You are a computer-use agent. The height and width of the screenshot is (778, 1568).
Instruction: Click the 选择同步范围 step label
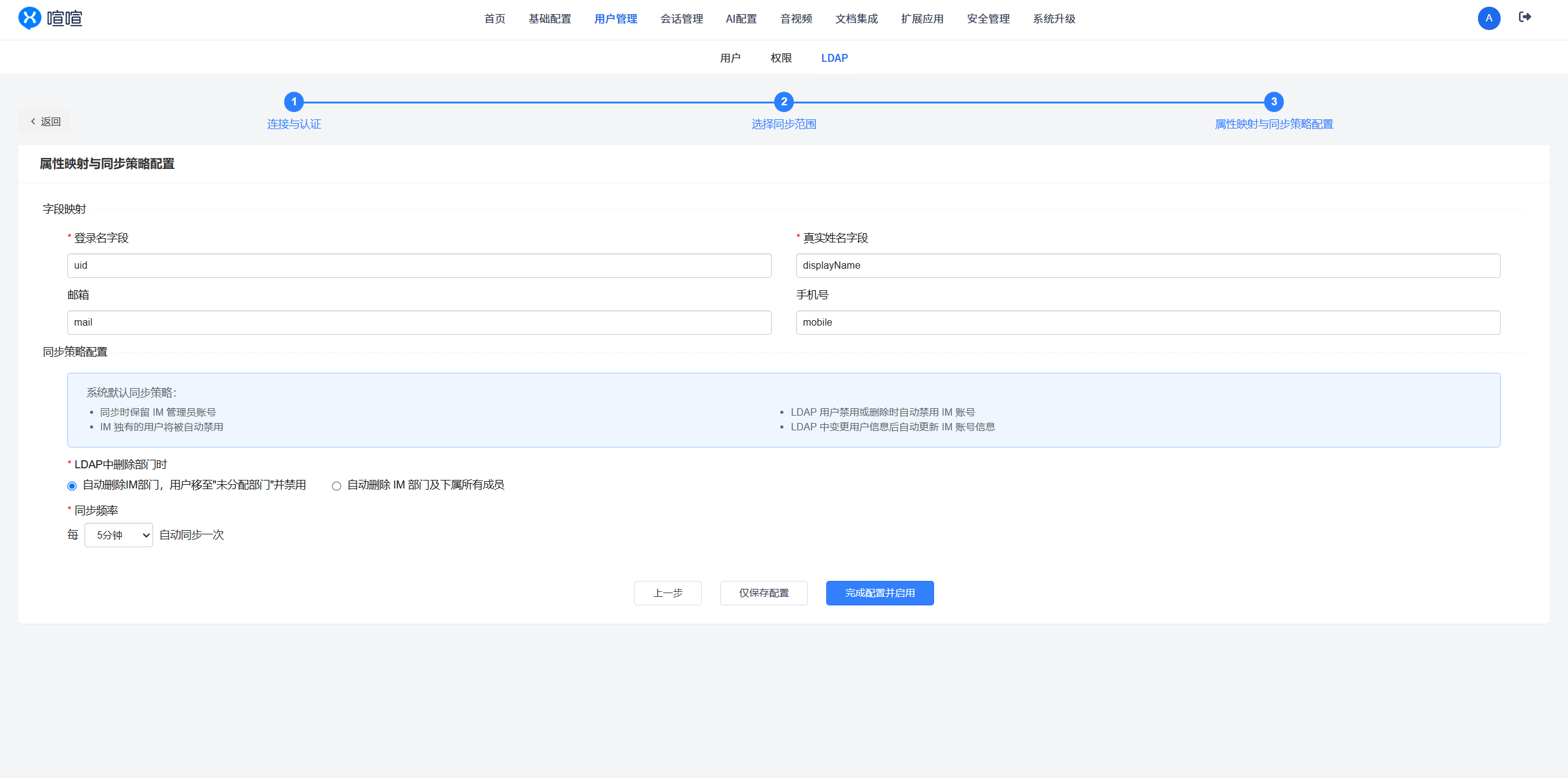784,124
